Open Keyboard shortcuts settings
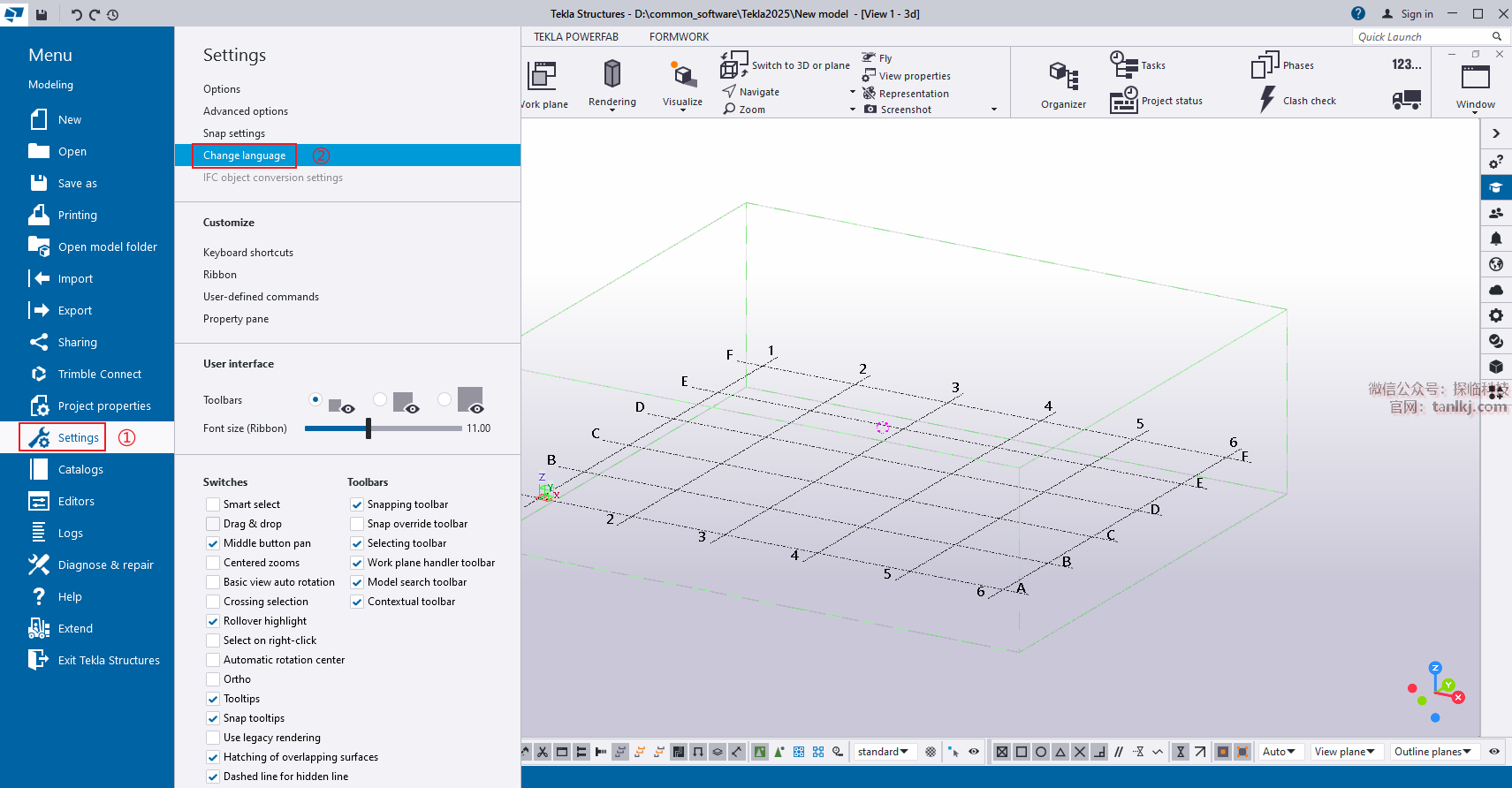This screenshot has height=788, width=1512. pyautogui.click(x=248, y=253)
